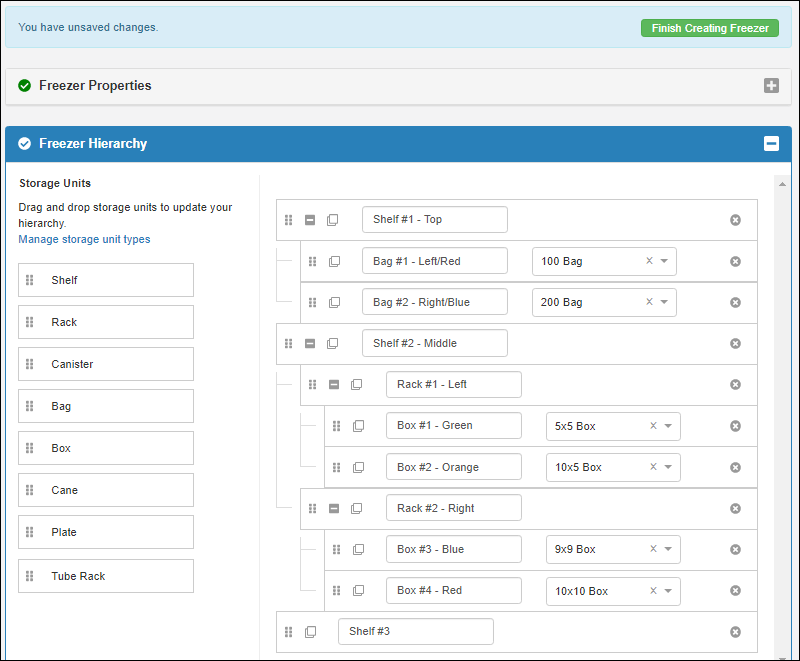Select the Canister storage unit tile
This screenshot has width=800, height=661.
(x=106, y=364)
